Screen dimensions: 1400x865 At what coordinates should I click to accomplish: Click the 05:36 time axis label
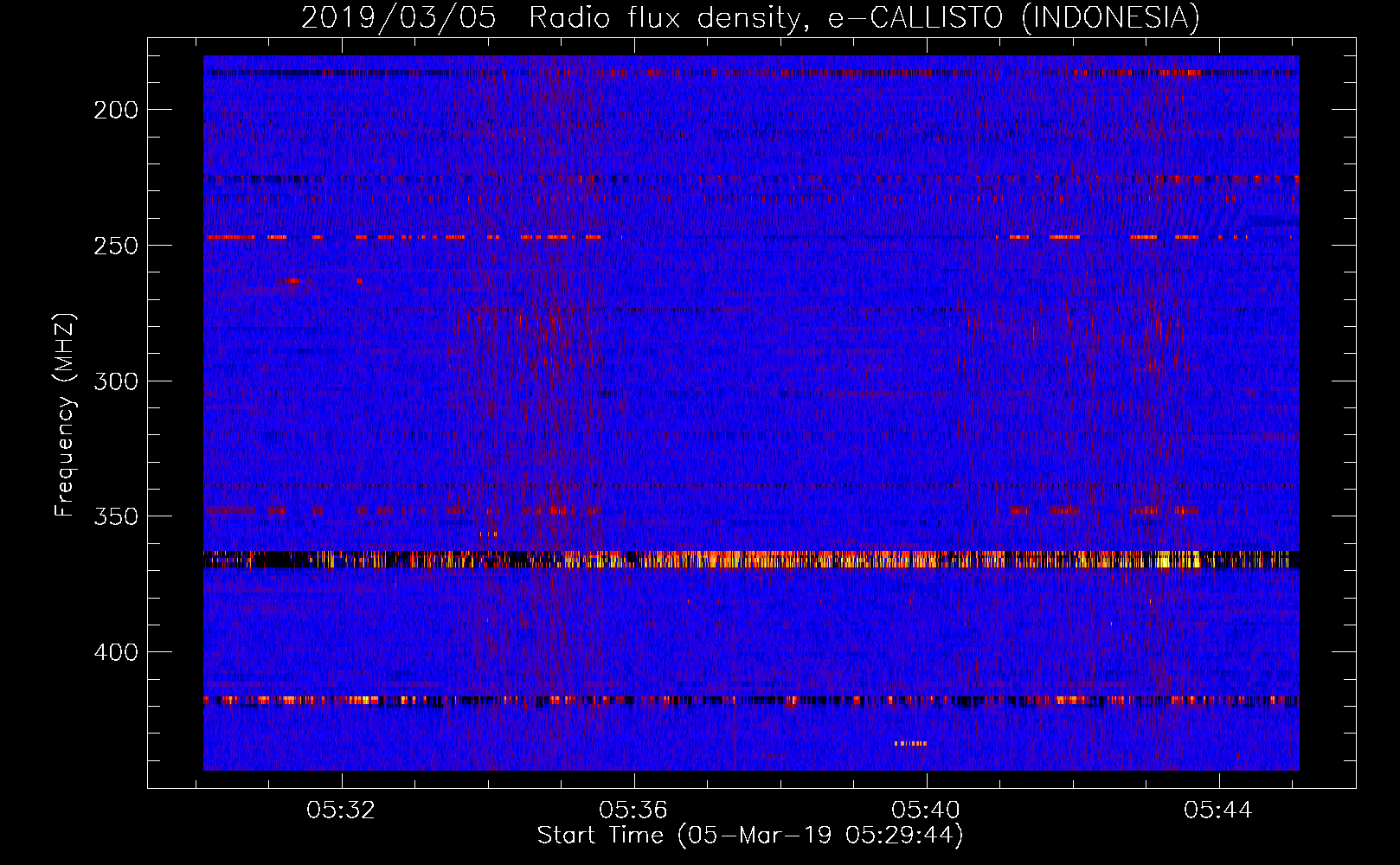[x=633, y=811]
